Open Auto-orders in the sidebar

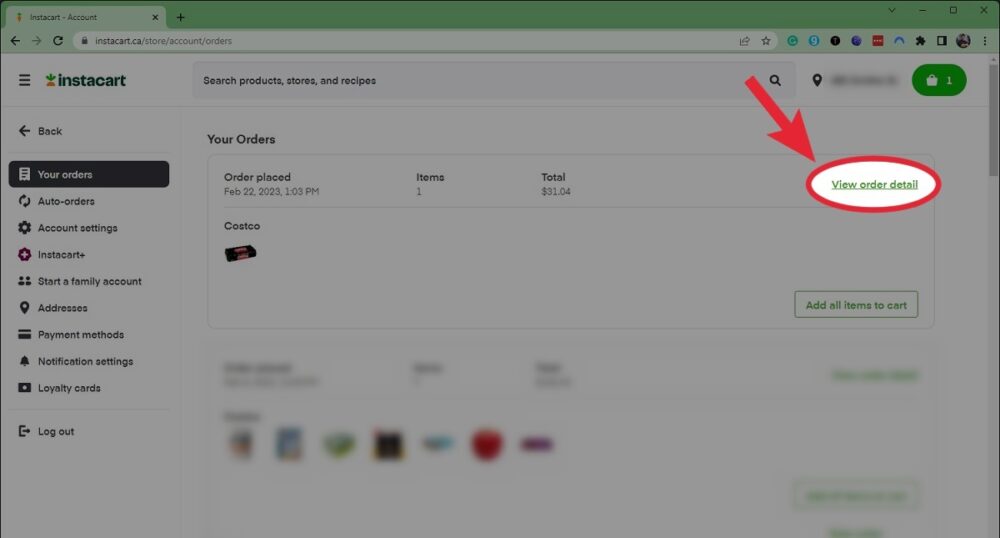click(65, 201)
